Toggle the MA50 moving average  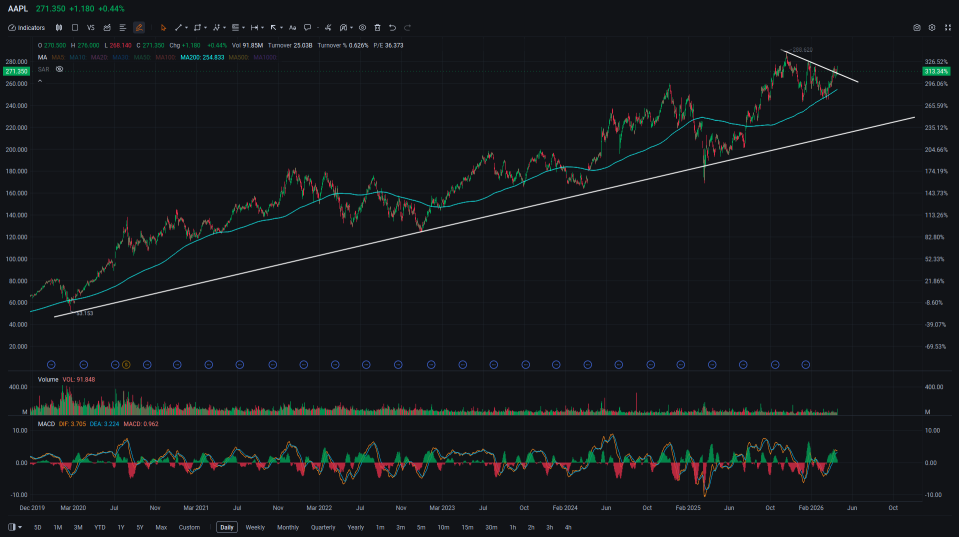click(x=142, y=57)
